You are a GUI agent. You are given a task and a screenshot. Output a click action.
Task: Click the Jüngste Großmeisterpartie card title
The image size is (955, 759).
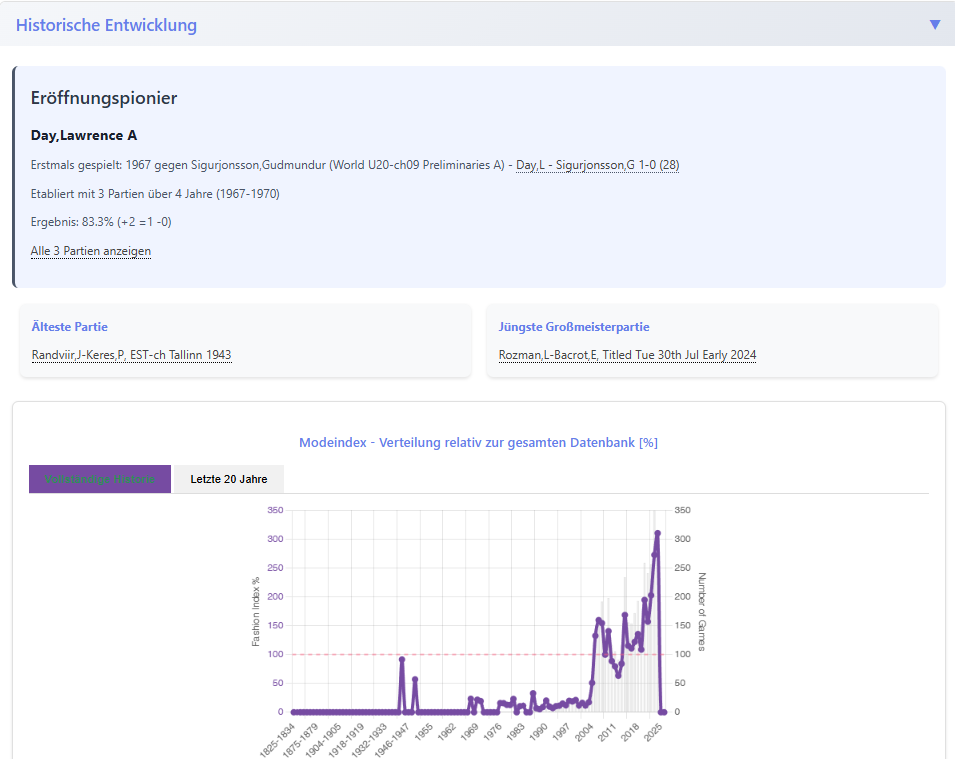coord(574,327)
